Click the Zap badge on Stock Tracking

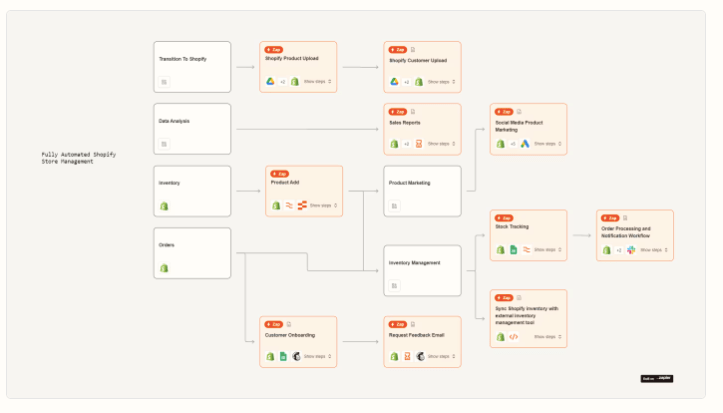(x=504, y=218)
